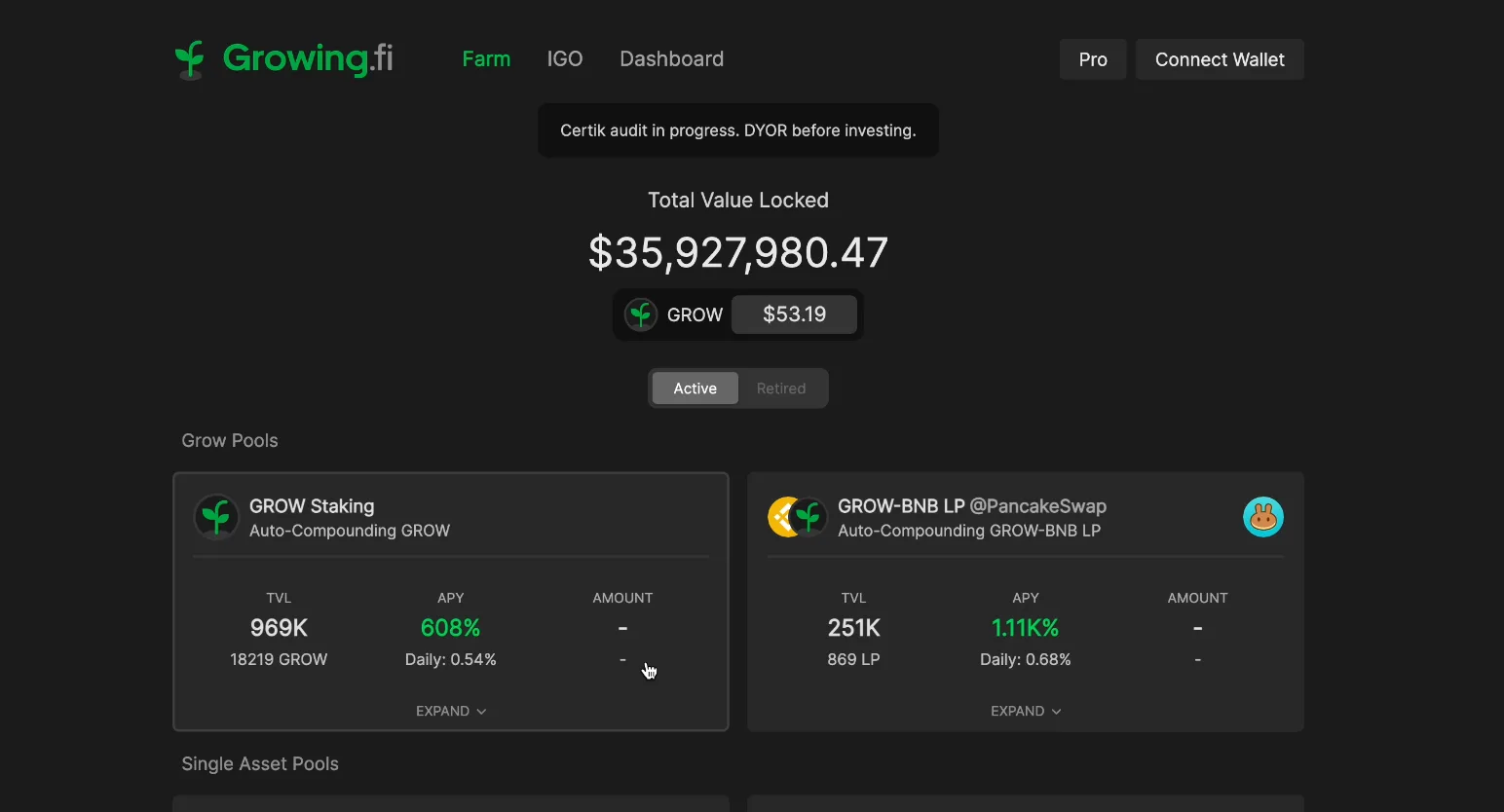This screenshot has height=812, width=1504.
Task: Open the Farm tab
Action: pyautogui.click(x=486, y=59)
